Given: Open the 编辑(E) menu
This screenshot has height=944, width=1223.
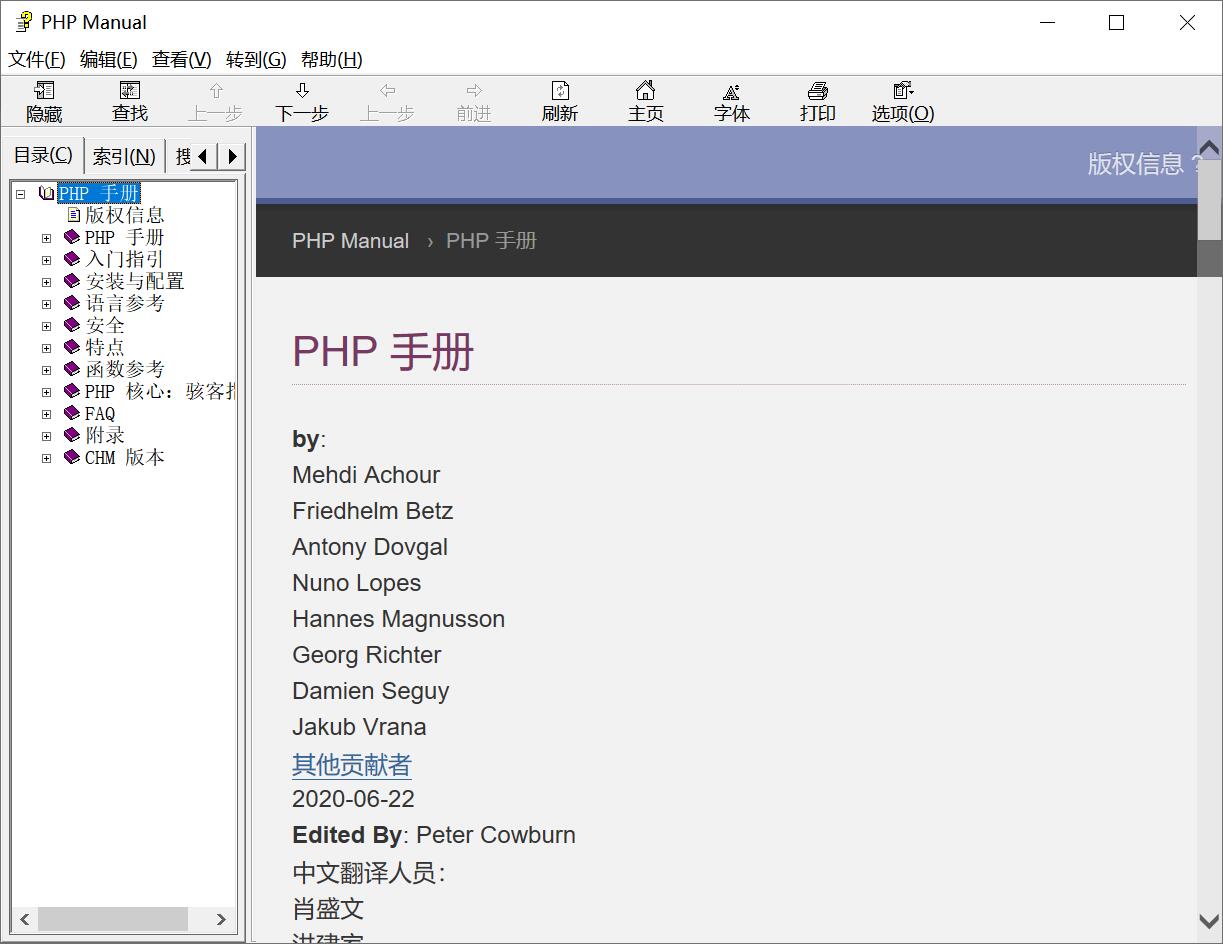Looking at the screenshot, I should [x=108, y=59].
